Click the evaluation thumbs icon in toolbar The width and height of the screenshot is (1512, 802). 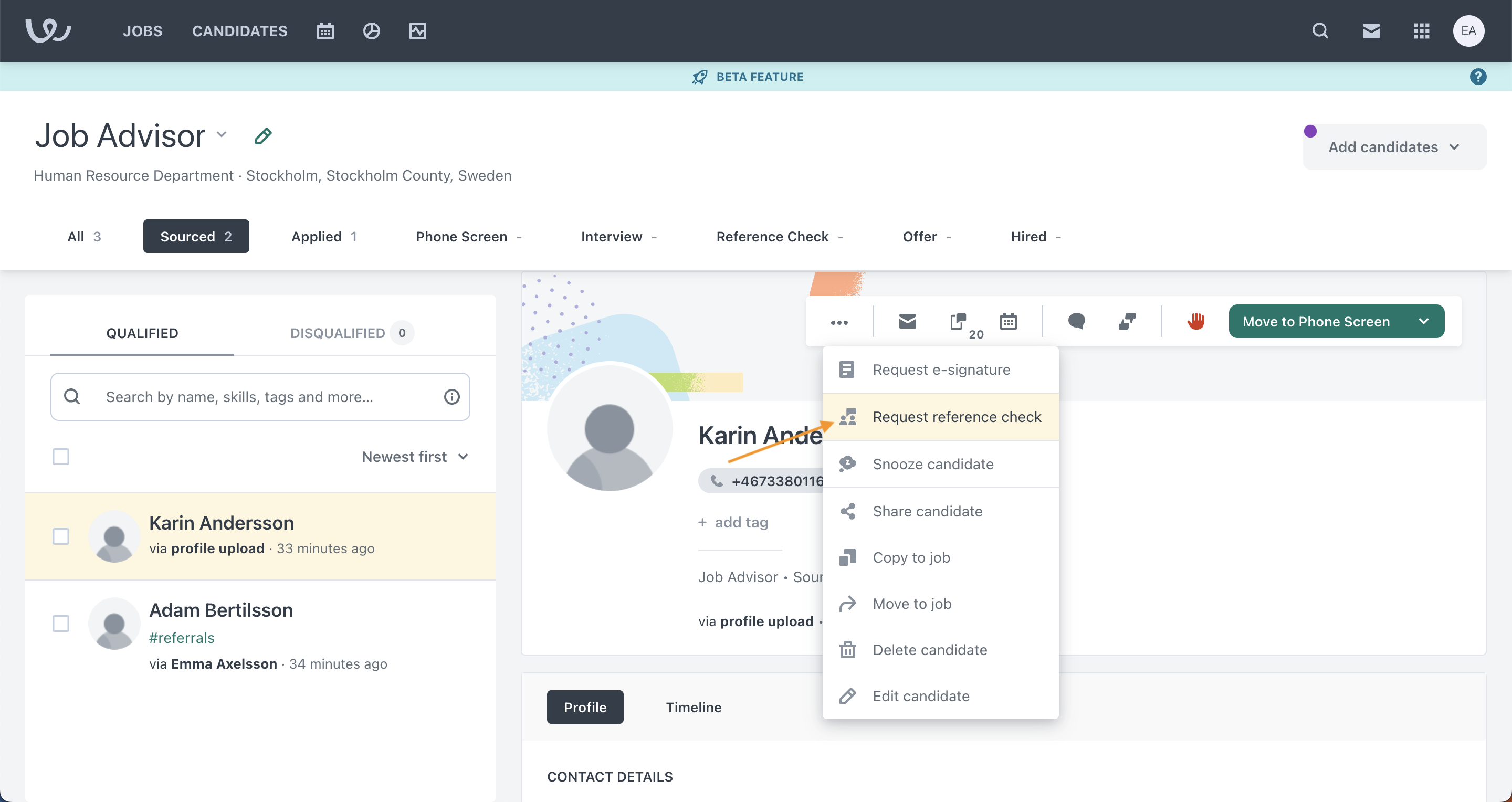tap(1127, 321)
